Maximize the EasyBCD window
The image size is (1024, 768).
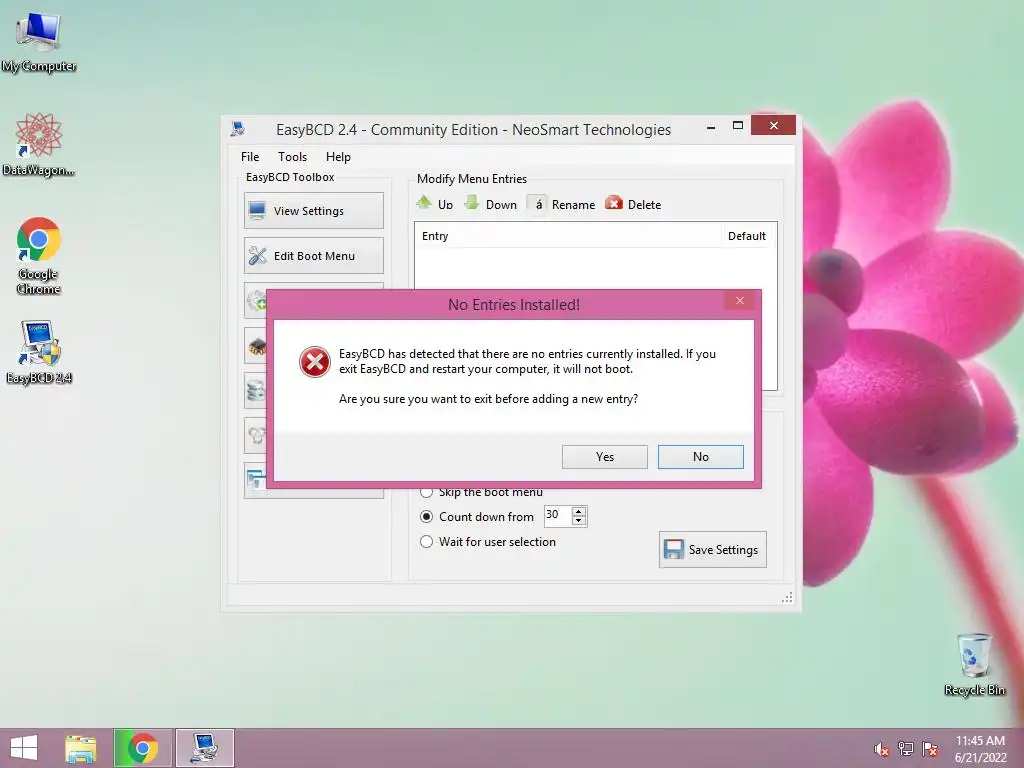(737, 126)
